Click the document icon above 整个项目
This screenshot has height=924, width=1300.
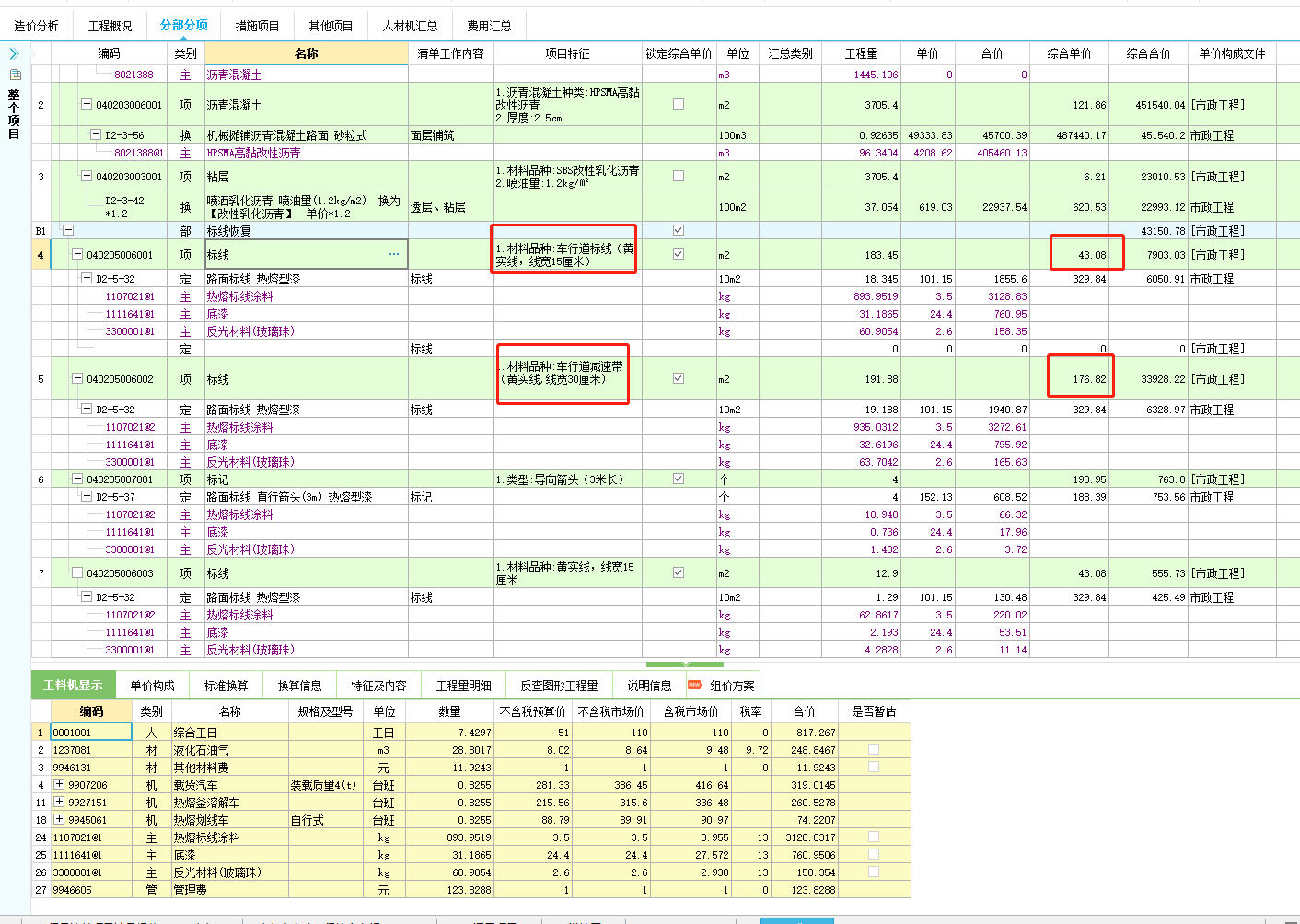coord(15,75)
